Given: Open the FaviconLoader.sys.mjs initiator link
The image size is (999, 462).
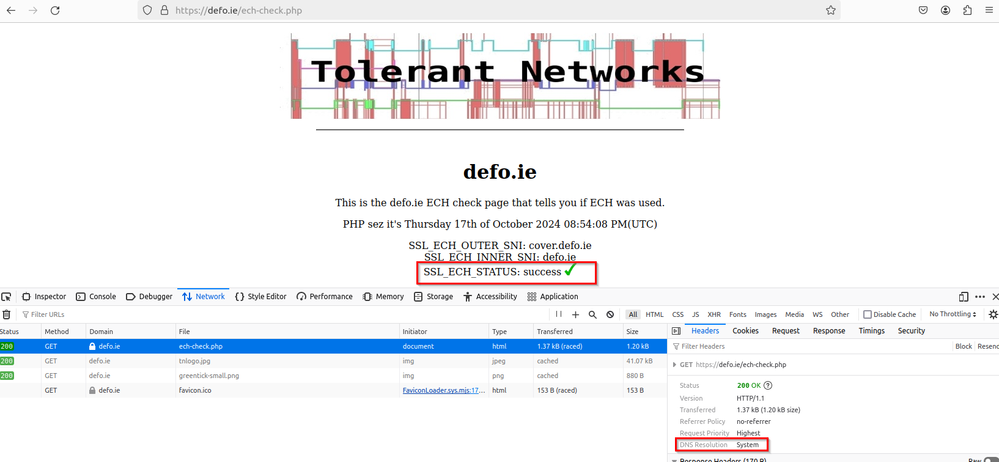Looking at the screenshot, I should (444, 391).
